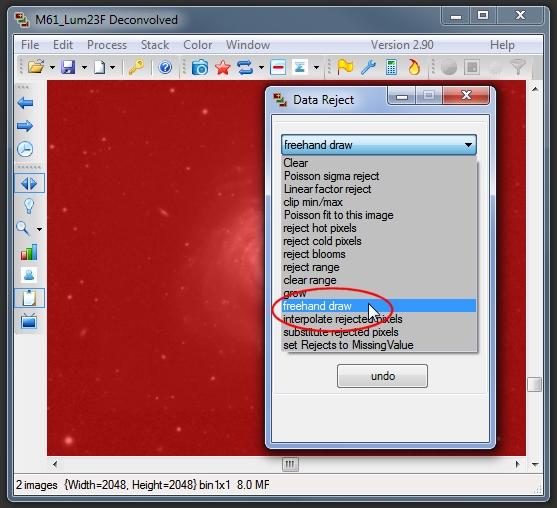Image resolution: width=557 pixels, height=508 pixels.
Task: Click the red star toolbar icon
Action: (x=223, y=67)
